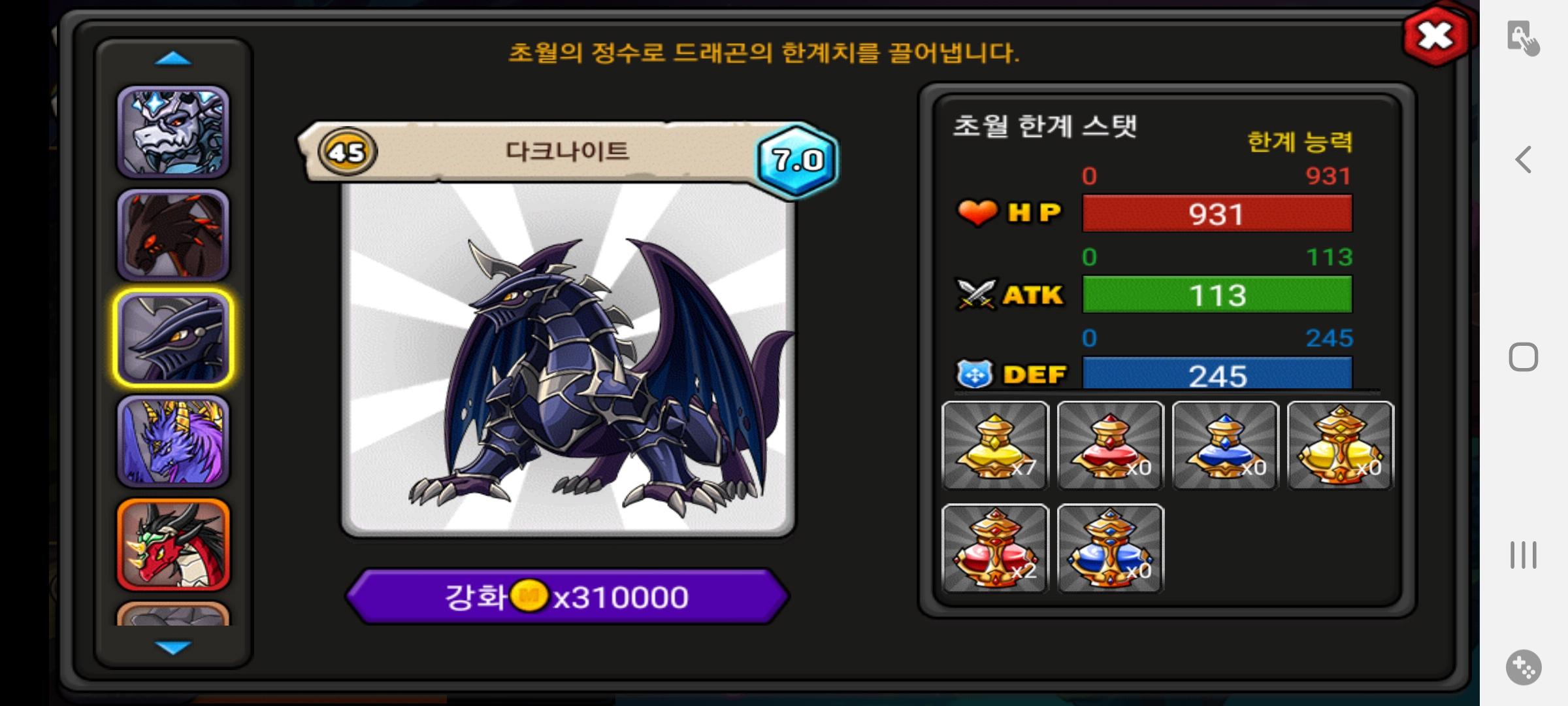
Task: Select the large blue essence potion x0
Action: pos(1110,548)
